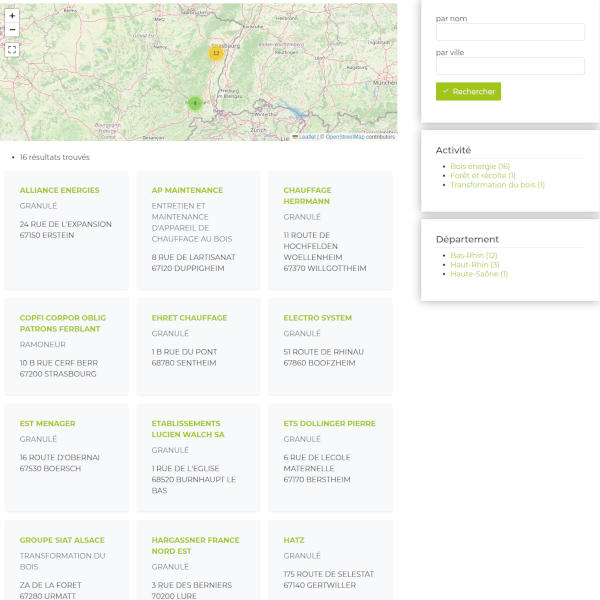This screenshot has height=600, width=600.
Task: Click '8 RUE DE L'ARTISANAT' text
Action: [193, 257]
